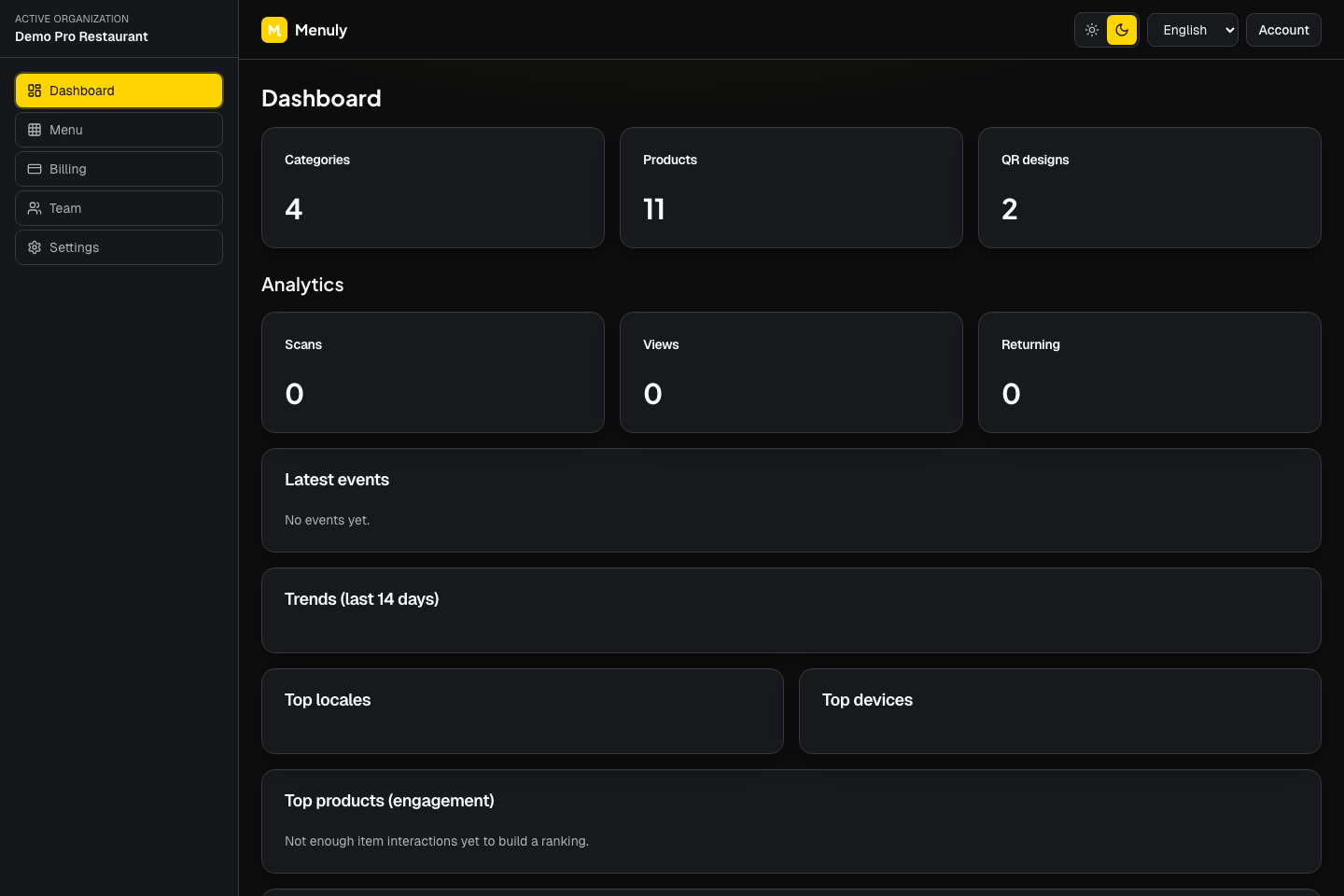
Task: Click the Analytics section heading
Action: tap(302, 285)
